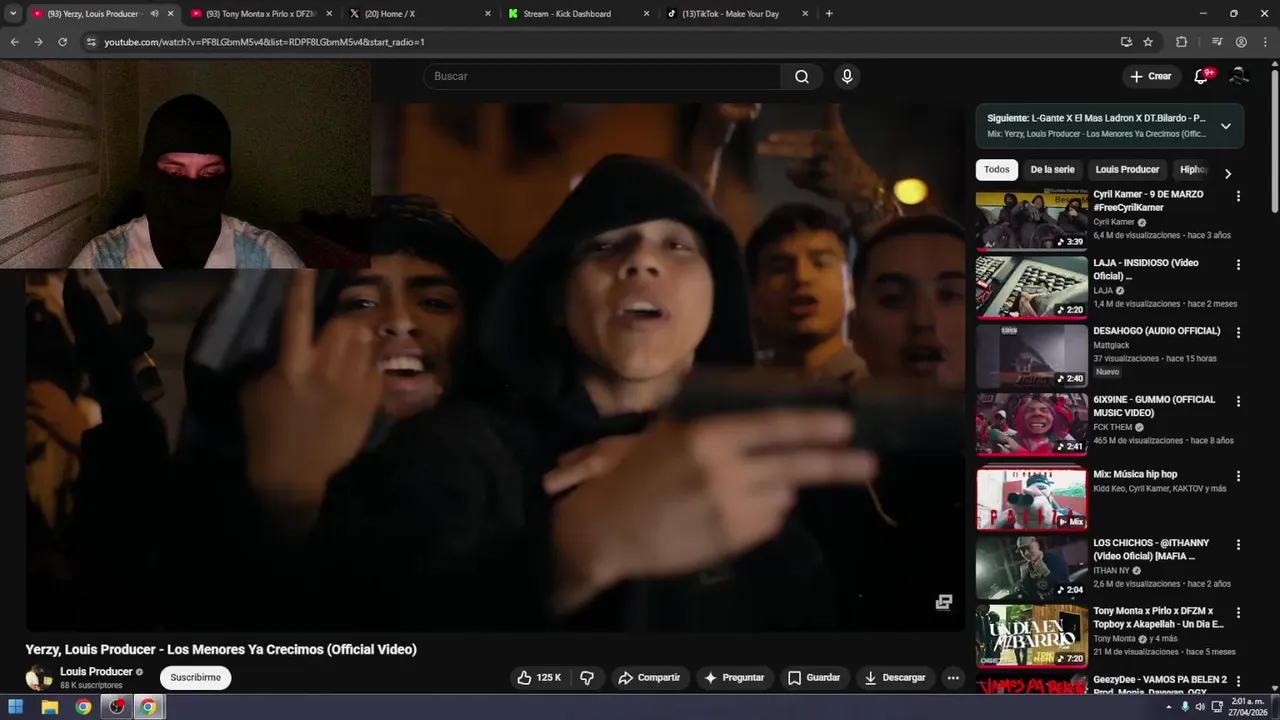The image size is (1280, 720).
Task: Open options for DESAHOGO video
Action: click(x=1238, y=333)
